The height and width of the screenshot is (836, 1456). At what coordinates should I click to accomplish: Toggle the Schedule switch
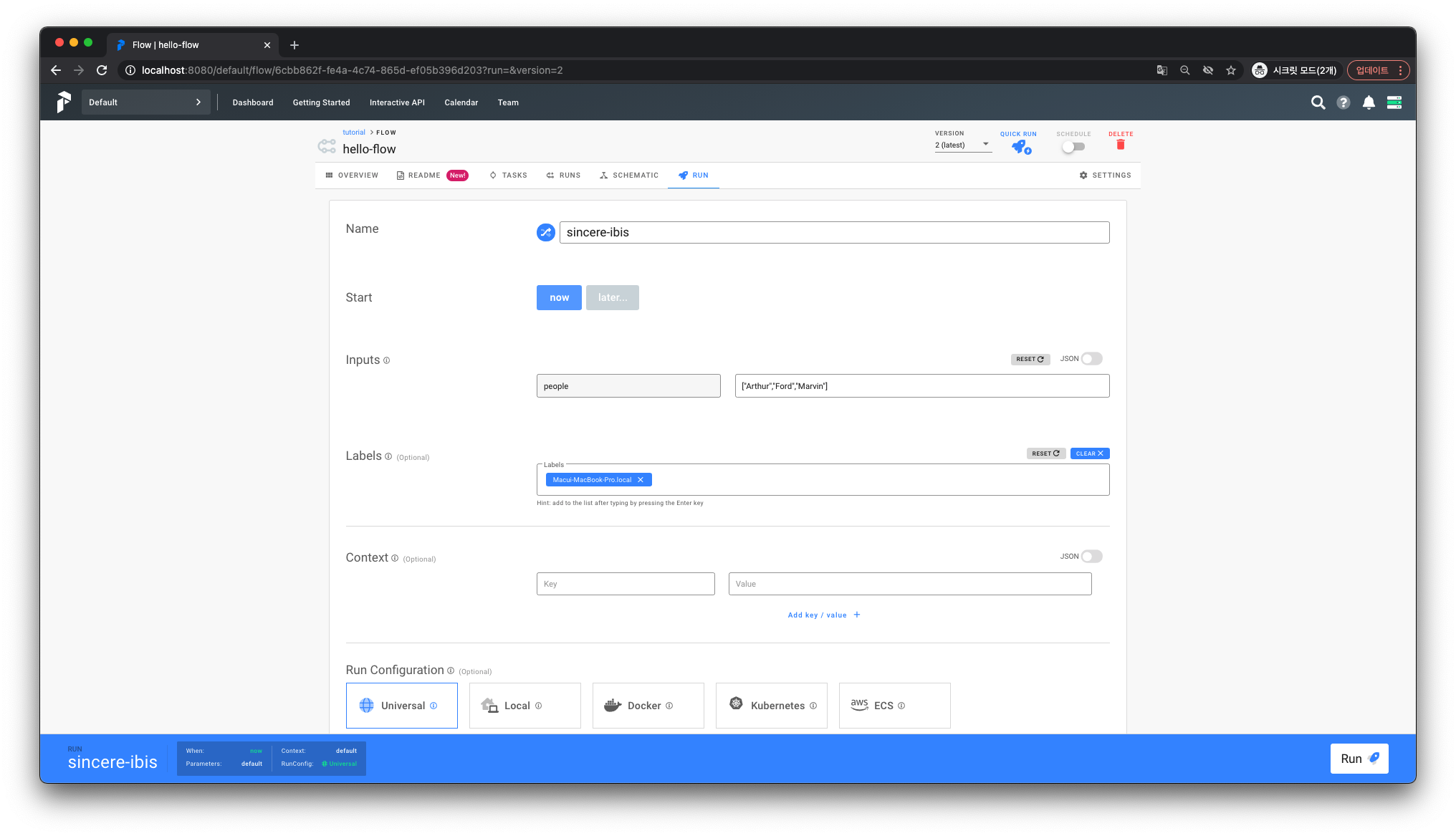(x=1073, y=146)
